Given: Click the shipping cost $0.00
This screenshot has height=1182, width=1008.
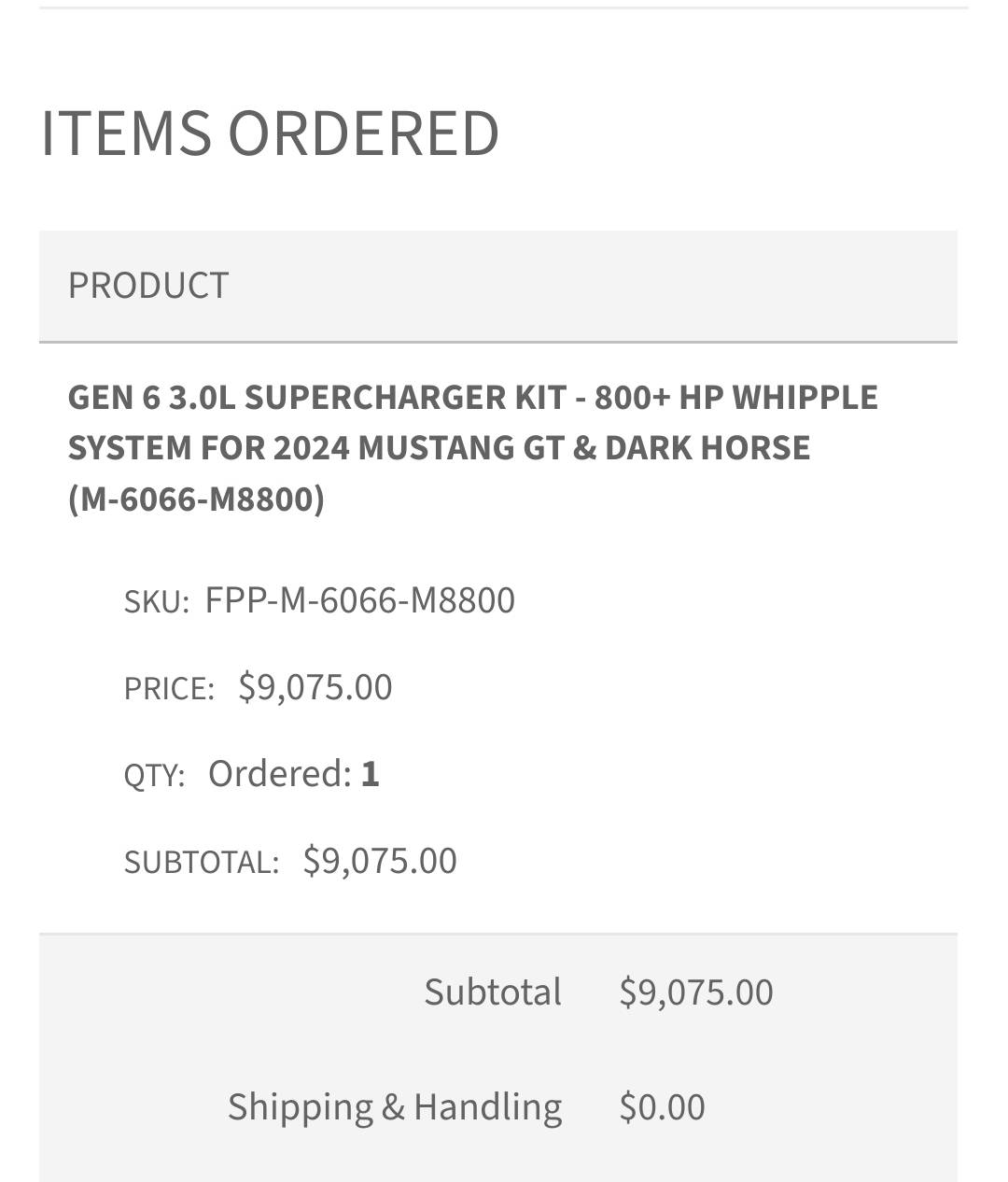Looking at the screenshot, I should pyautogui.click(x=663, y=1107).
